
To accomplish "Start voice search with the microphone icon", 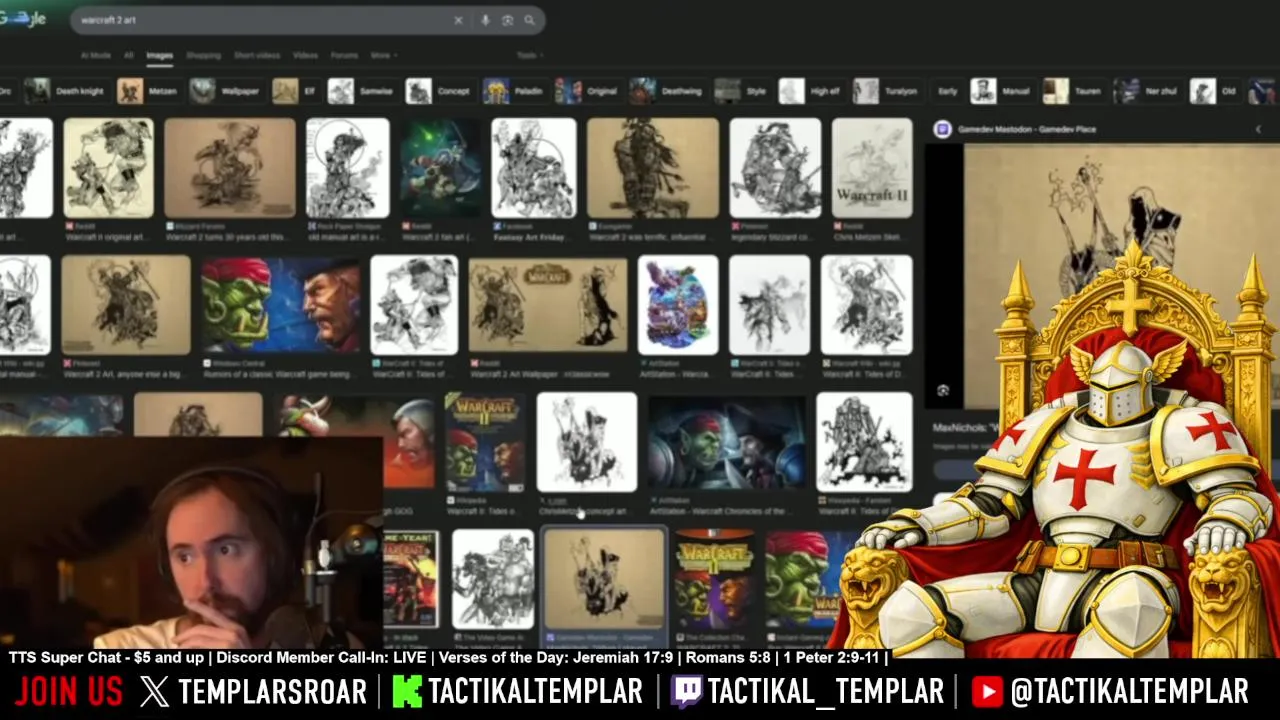I will coord(485,20).
